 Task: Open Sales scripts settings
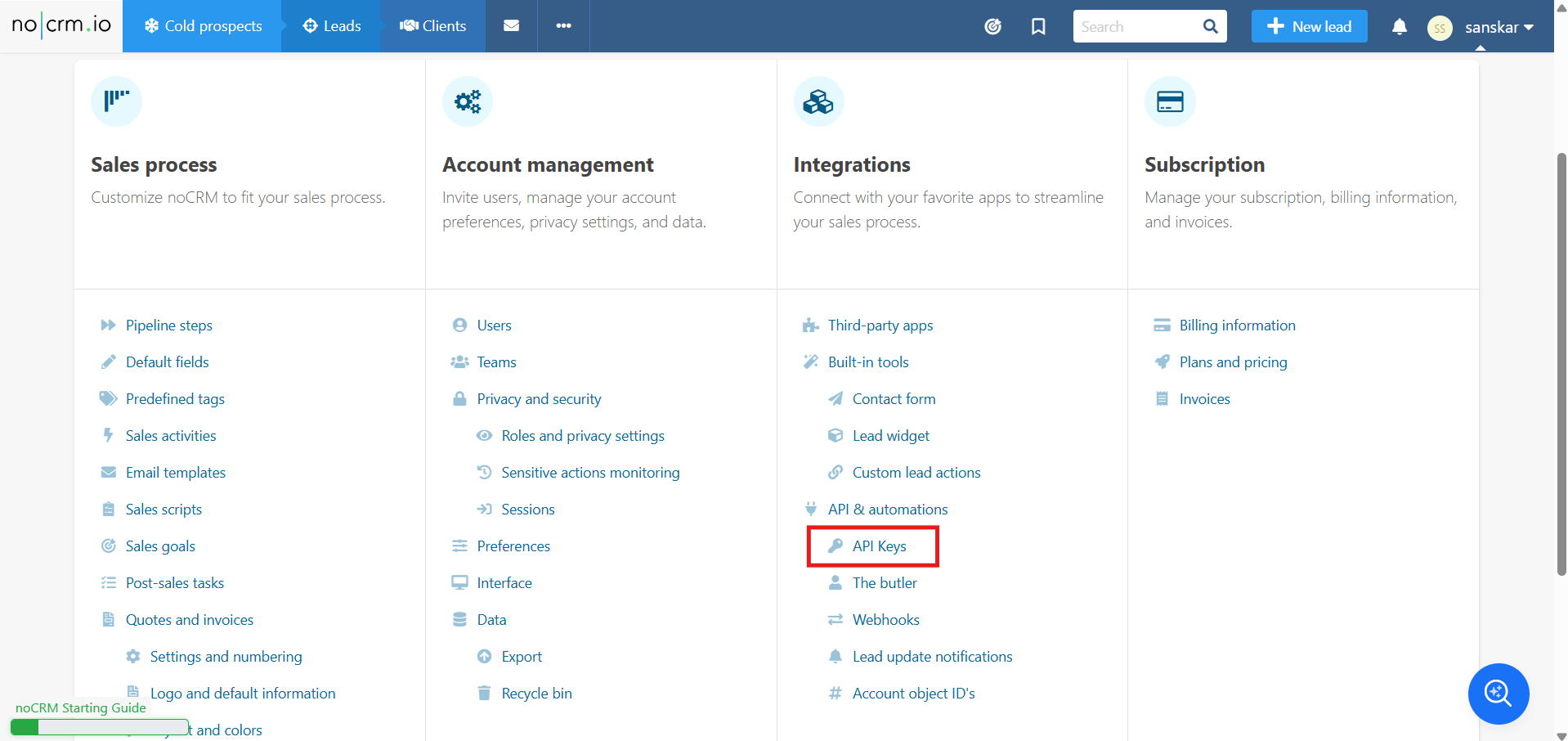(164, 510)
